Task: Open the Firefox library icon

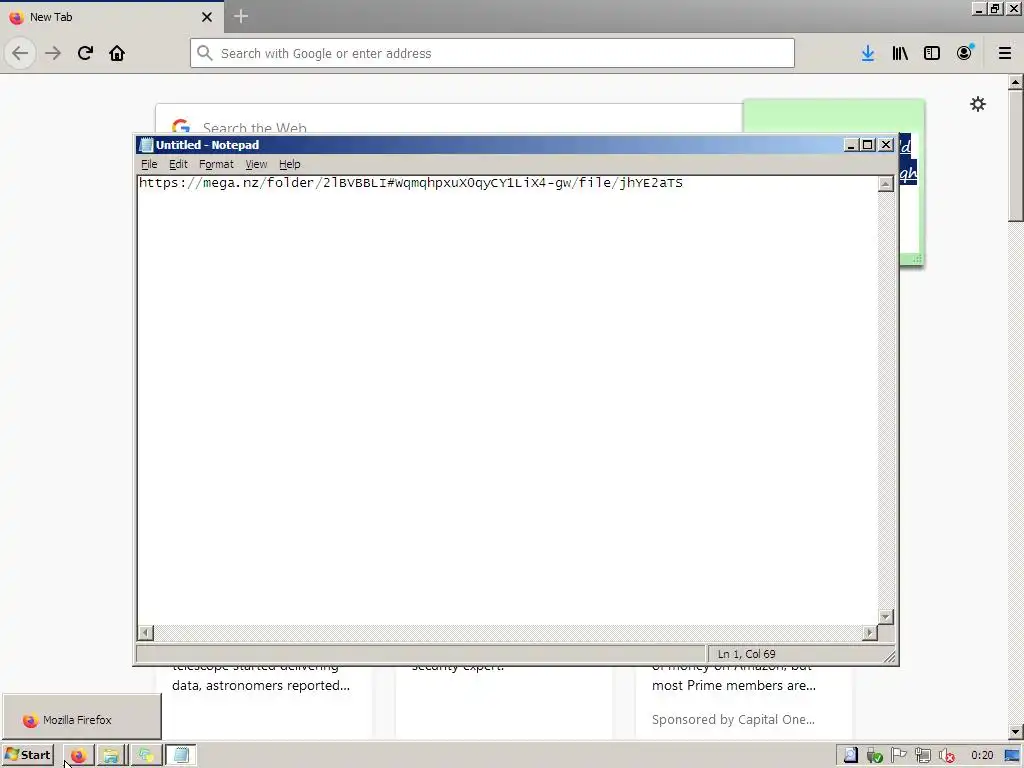Action: pyautogui.click(x=900, y=53)
